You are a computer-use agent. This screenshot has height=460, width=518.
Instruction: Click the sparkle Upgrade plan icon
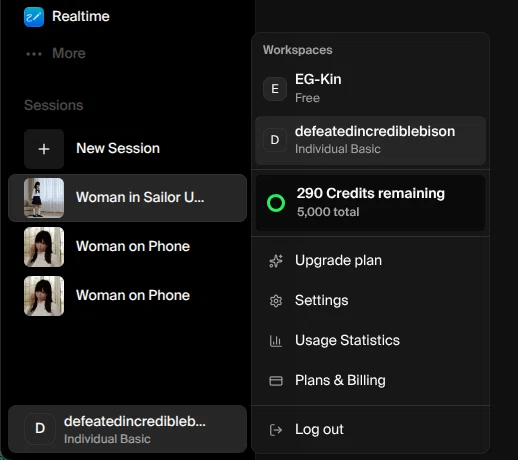(276, 261)
